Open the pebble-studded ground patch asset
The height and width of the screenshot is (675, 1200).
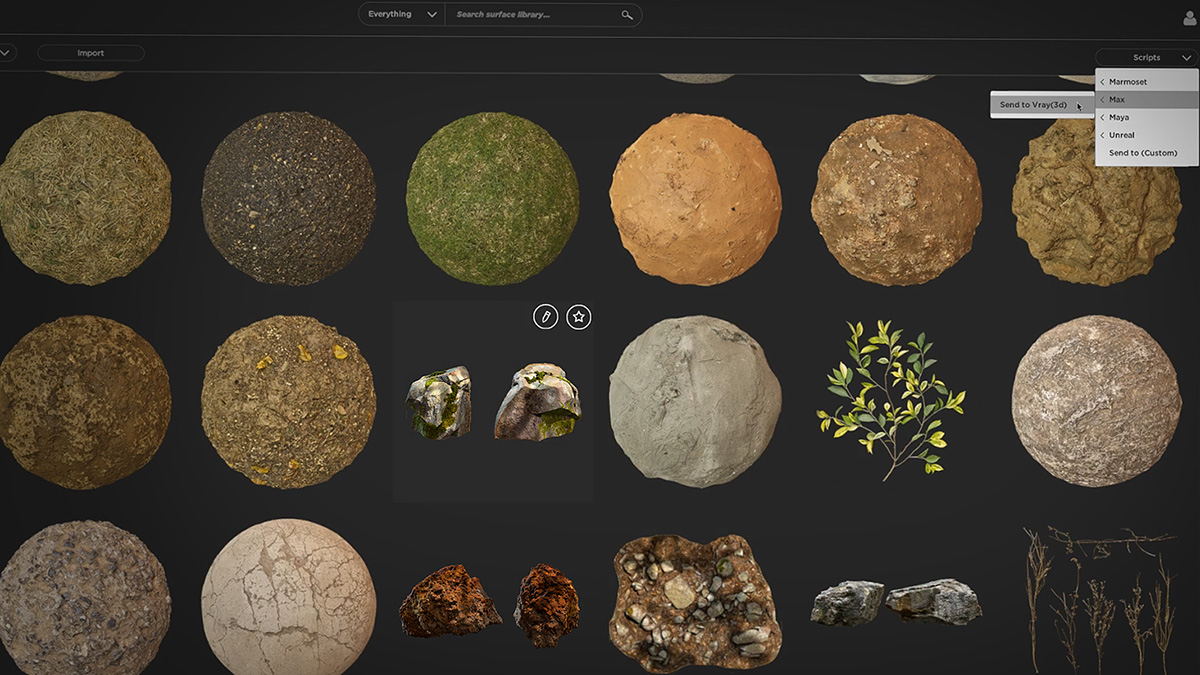coord(694,602)
